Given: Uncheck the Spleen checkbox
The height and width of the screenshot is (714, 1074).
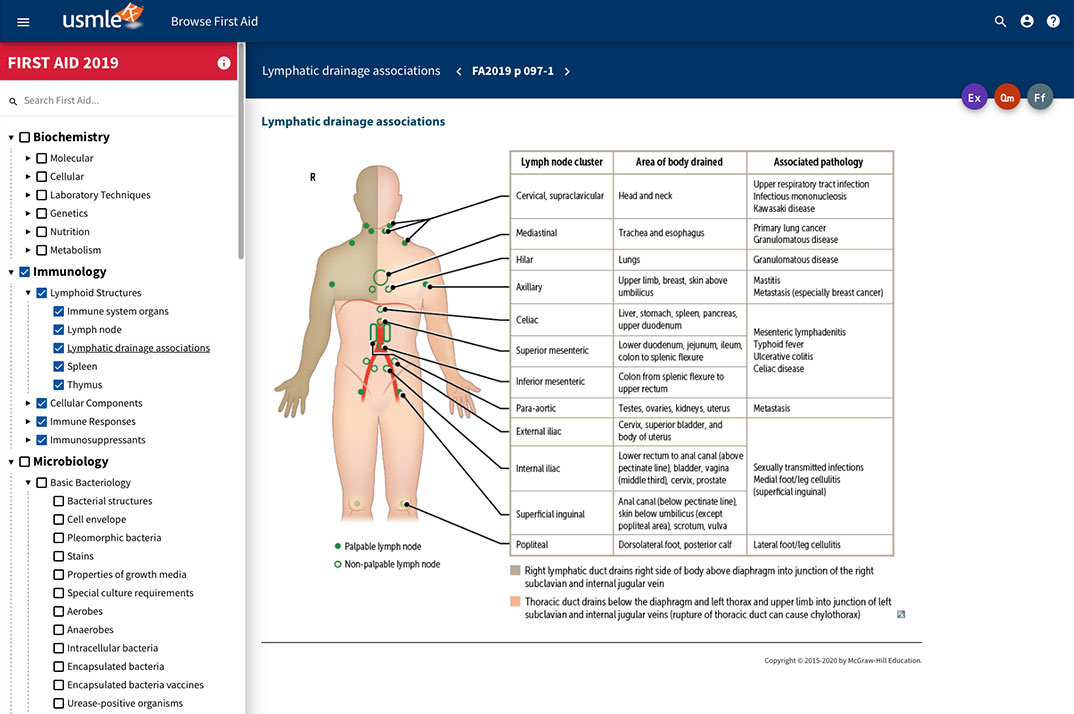Looking at the screenshot, I should [59, 367].
